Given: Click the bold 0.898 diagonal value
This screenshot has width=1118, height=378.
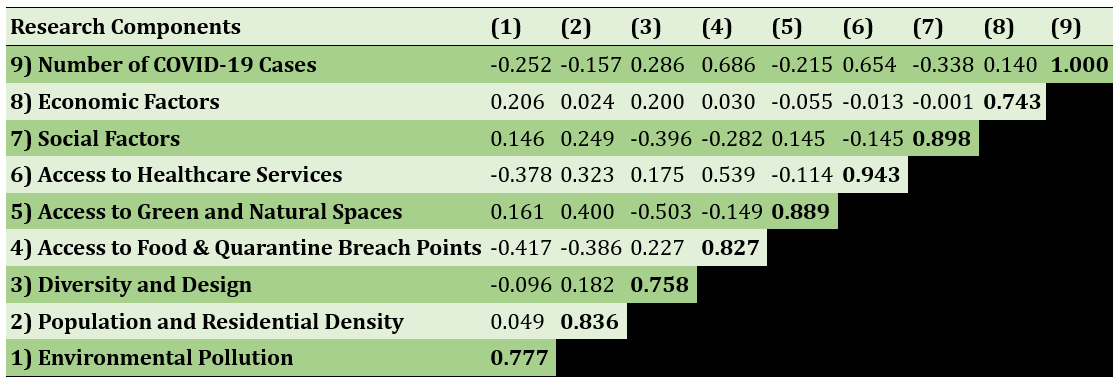Looking at the screenshot, I should tap(941, 138).
